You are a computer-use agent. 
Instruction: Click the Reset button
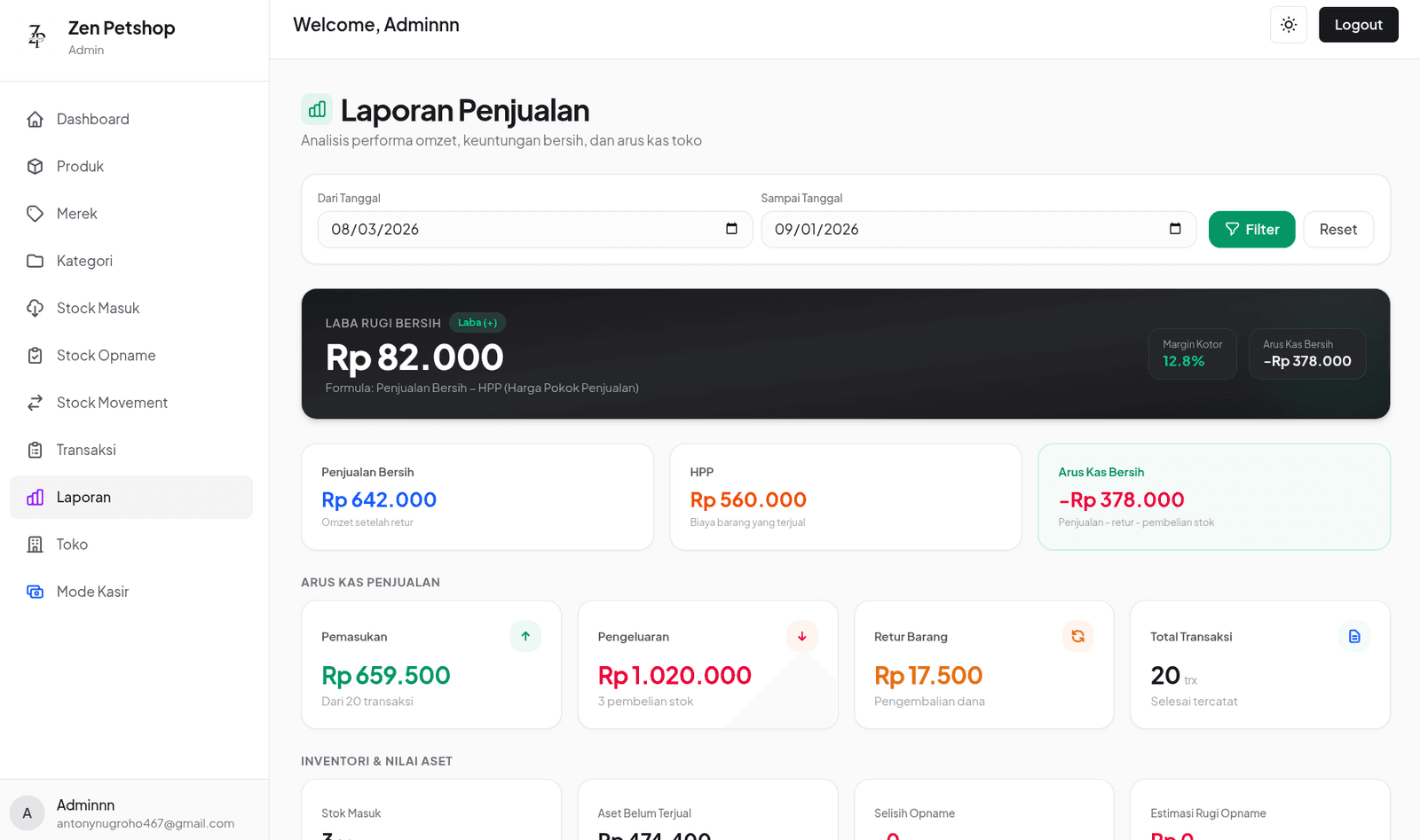coord(1338,230)
